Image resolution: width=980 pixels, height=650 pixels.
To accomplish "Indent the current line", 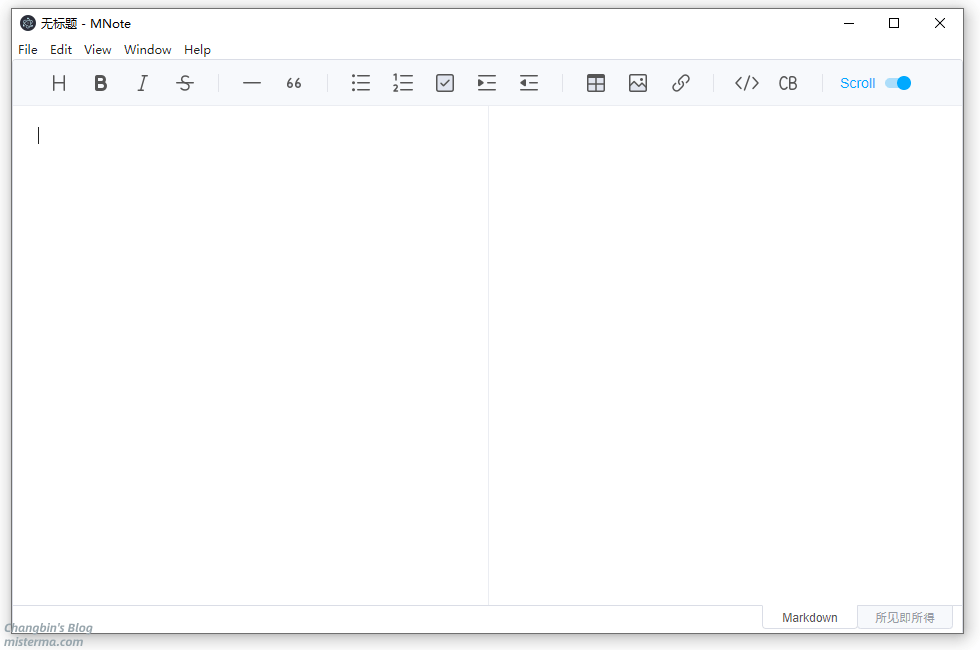I will tap(487, 83).
